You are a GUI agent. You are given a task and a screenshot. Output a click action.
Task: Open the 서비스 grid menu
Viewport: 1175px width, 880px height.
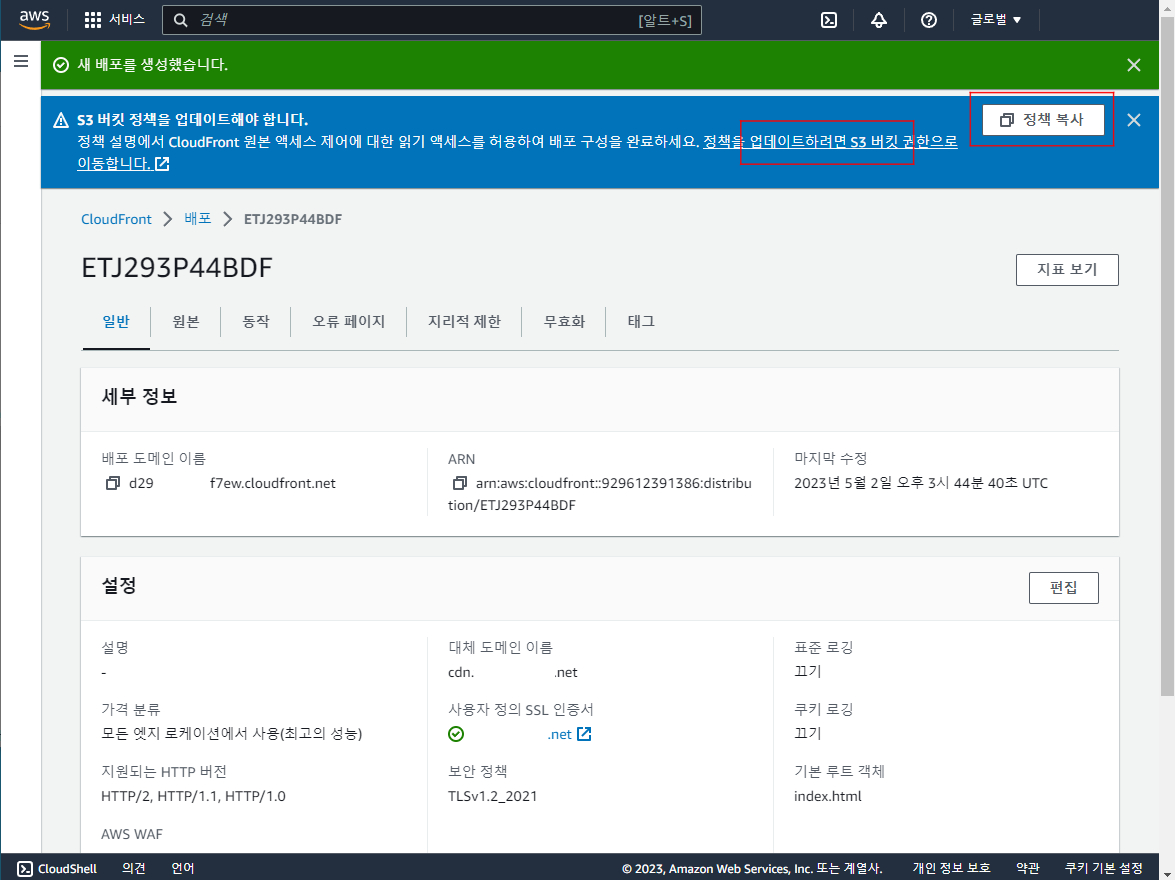coord(115,19)
